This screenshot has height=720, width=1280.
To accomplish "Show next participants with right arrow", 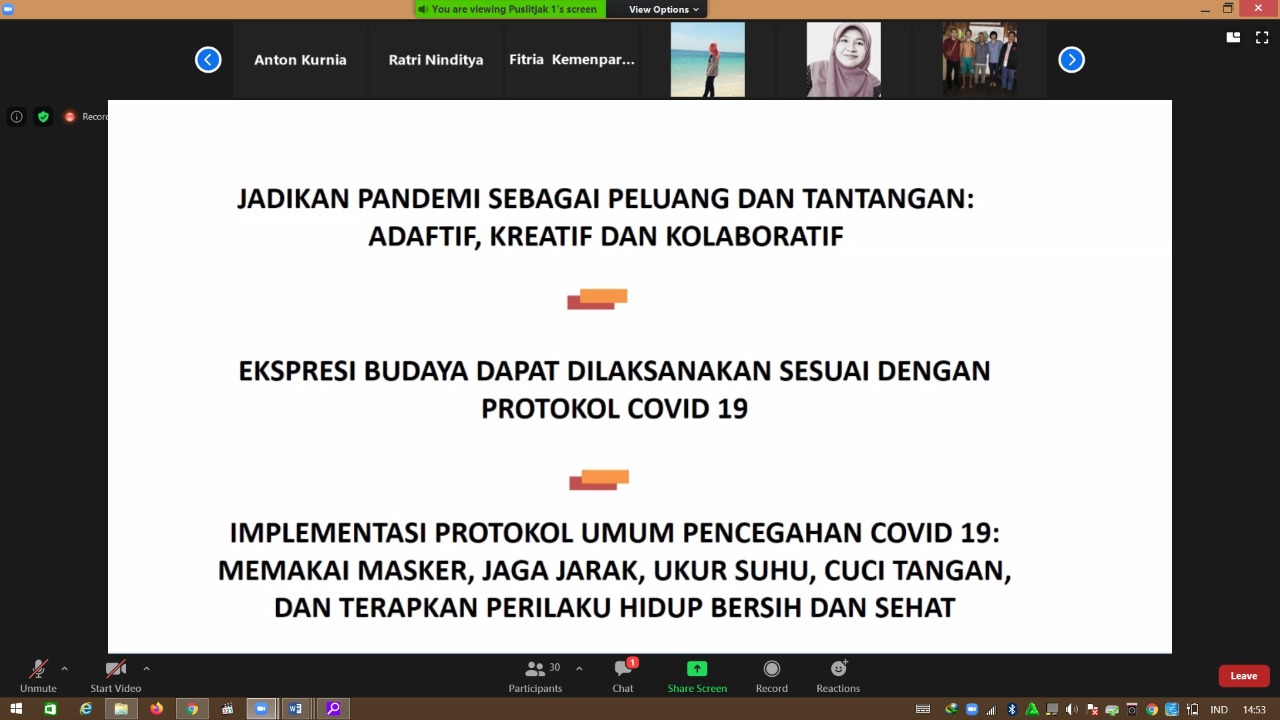I will (x=1071, y=60).
